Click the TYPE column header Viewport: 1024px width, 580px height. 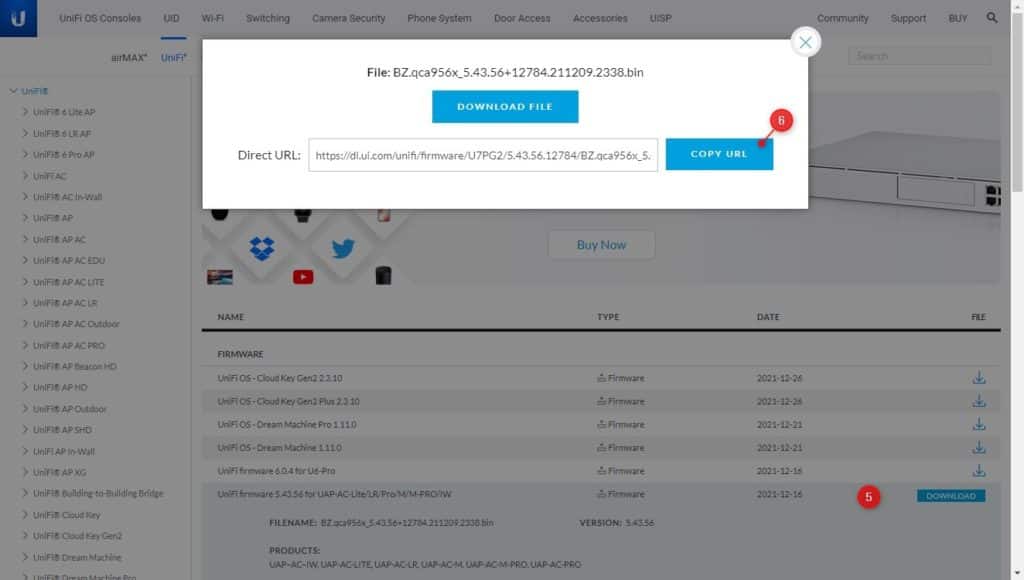point(608,317)
